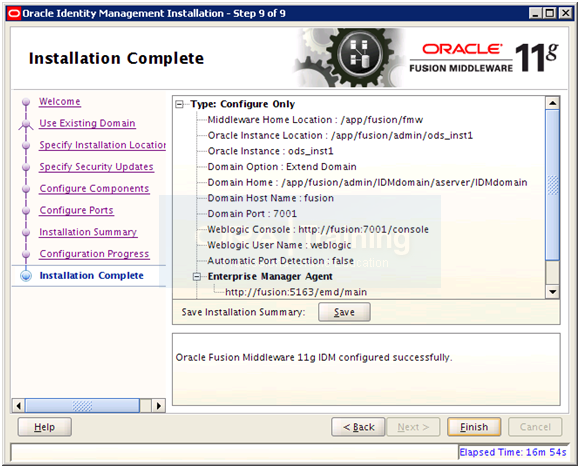Go to Use Existing Domain step

[87, 123]
